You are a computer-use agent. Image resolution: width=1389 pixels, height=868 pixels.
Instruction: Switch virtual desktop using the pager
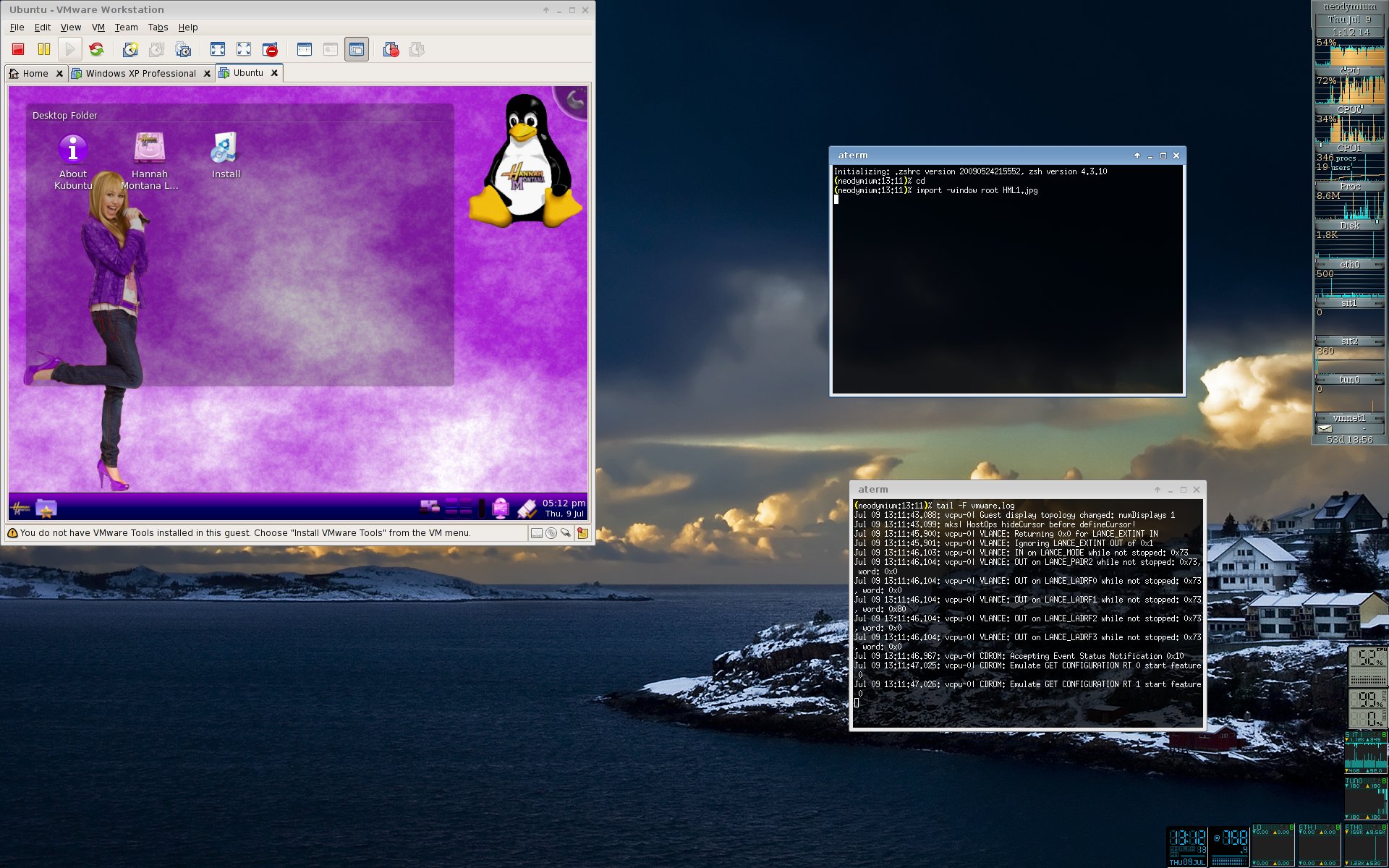(x=459, y=508)
